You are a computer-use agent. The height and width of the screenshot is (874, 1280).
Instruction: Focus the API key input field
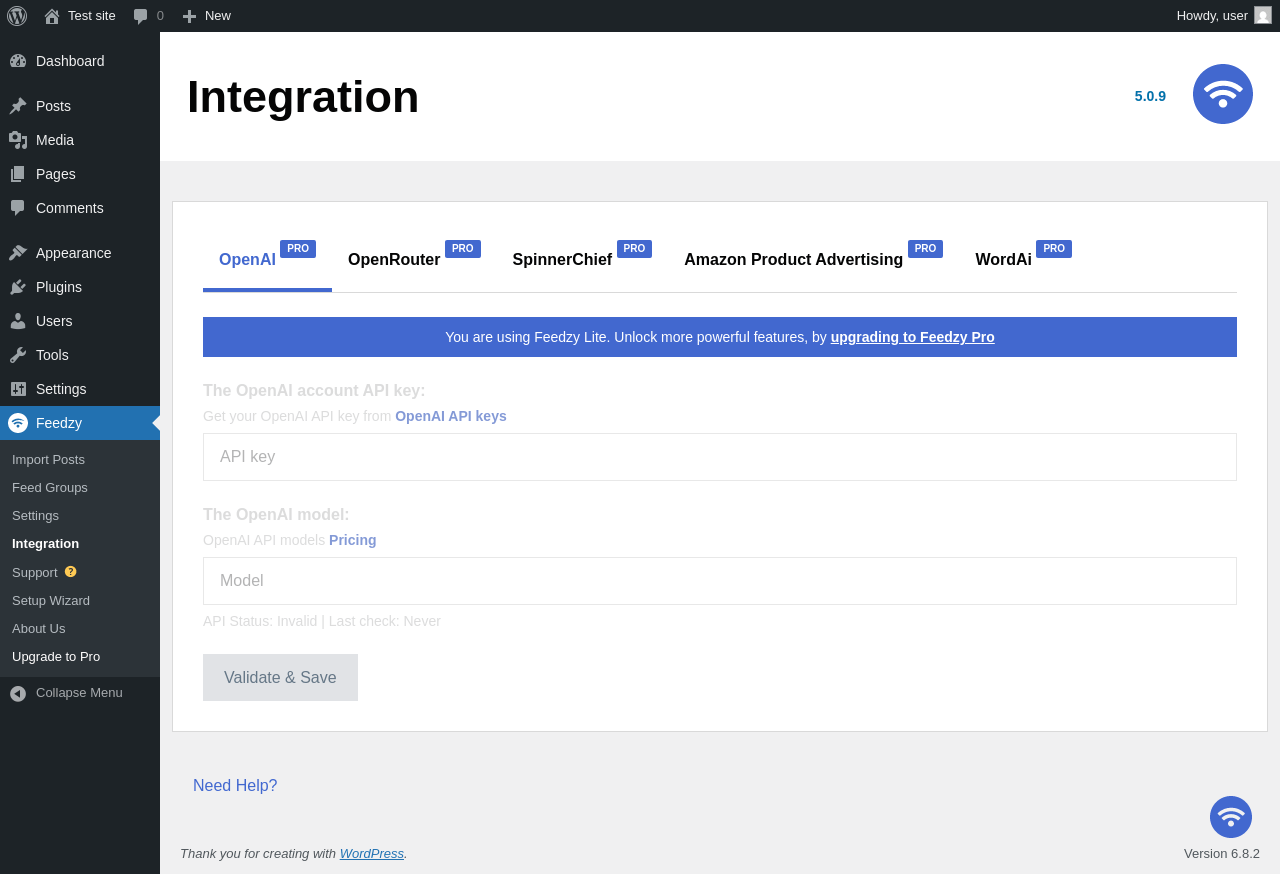pos(720,457)
